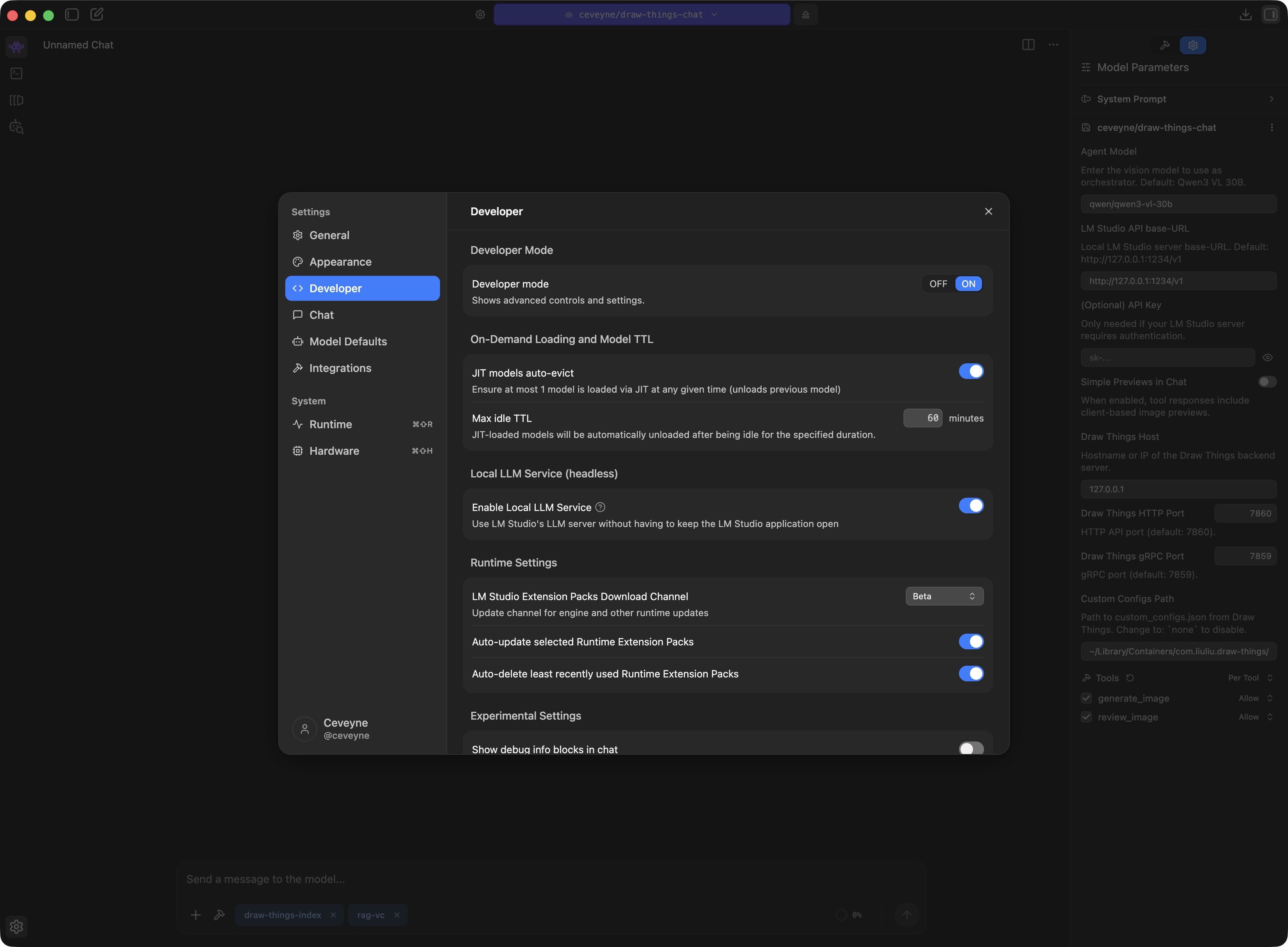Close the Developer settings dialog
This screenshot has height=947, width=1288.
988,211
